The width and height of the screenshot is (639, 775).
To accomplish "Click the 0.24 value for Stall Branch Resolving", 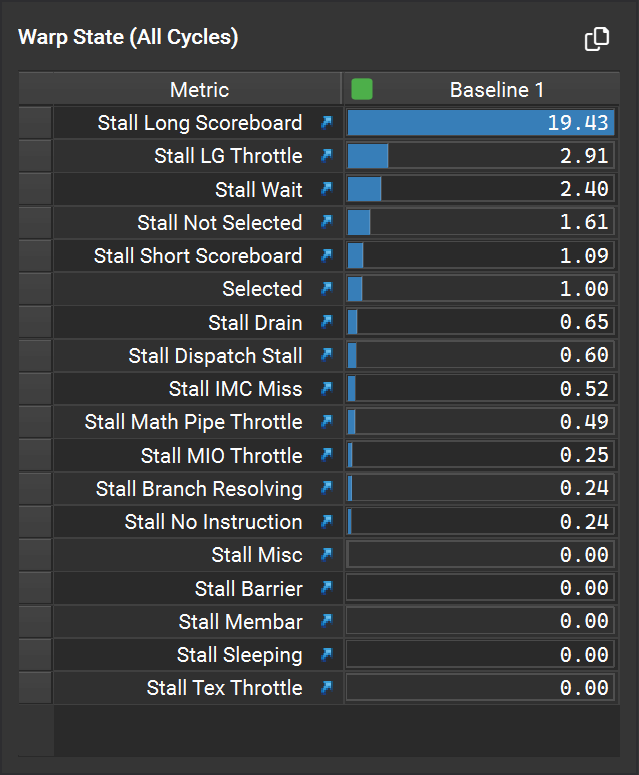I will point(584,488).
